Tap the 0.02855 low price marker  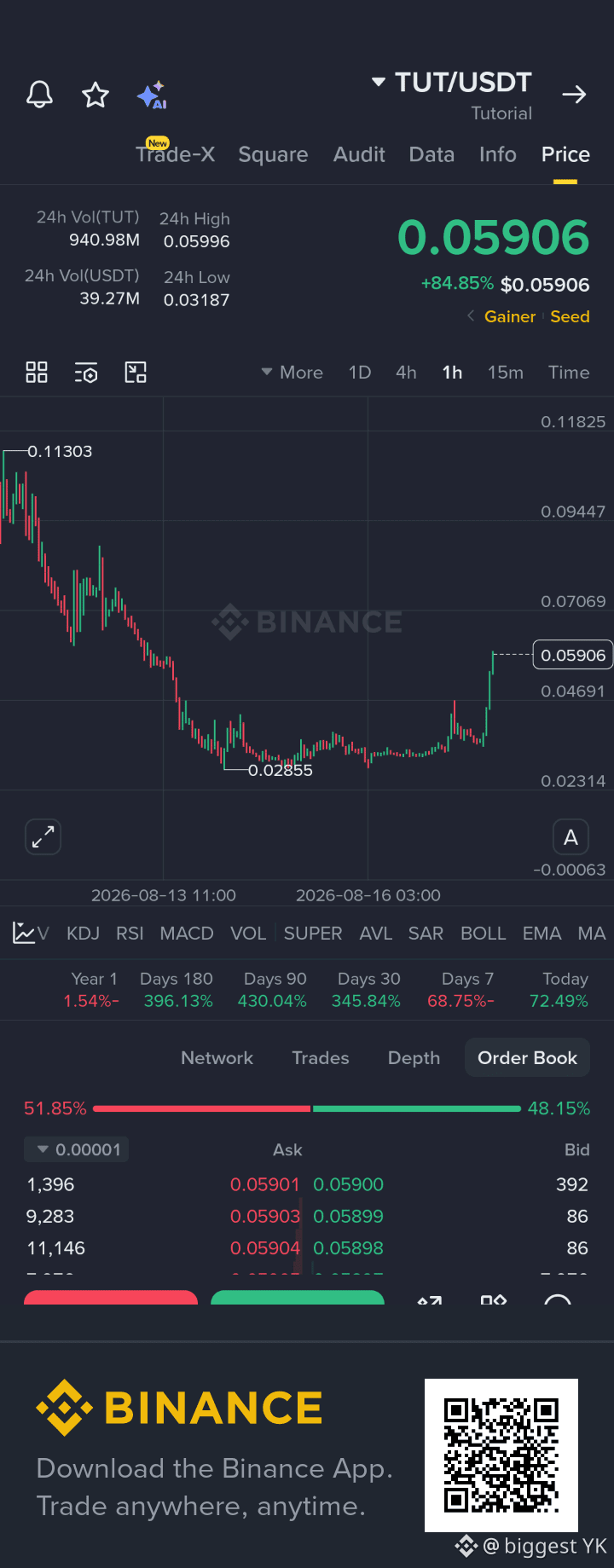tap(281, 770)
